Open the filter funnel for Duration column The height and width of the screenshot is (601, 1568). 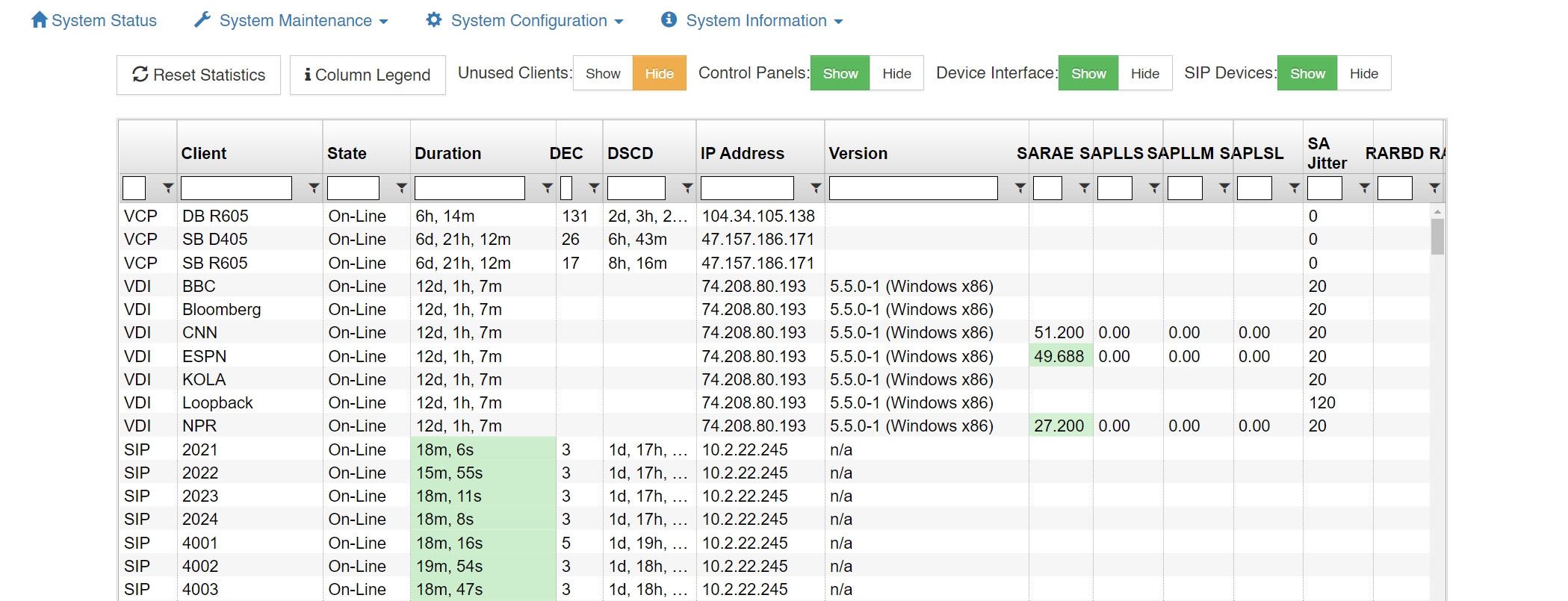point(547,188)
